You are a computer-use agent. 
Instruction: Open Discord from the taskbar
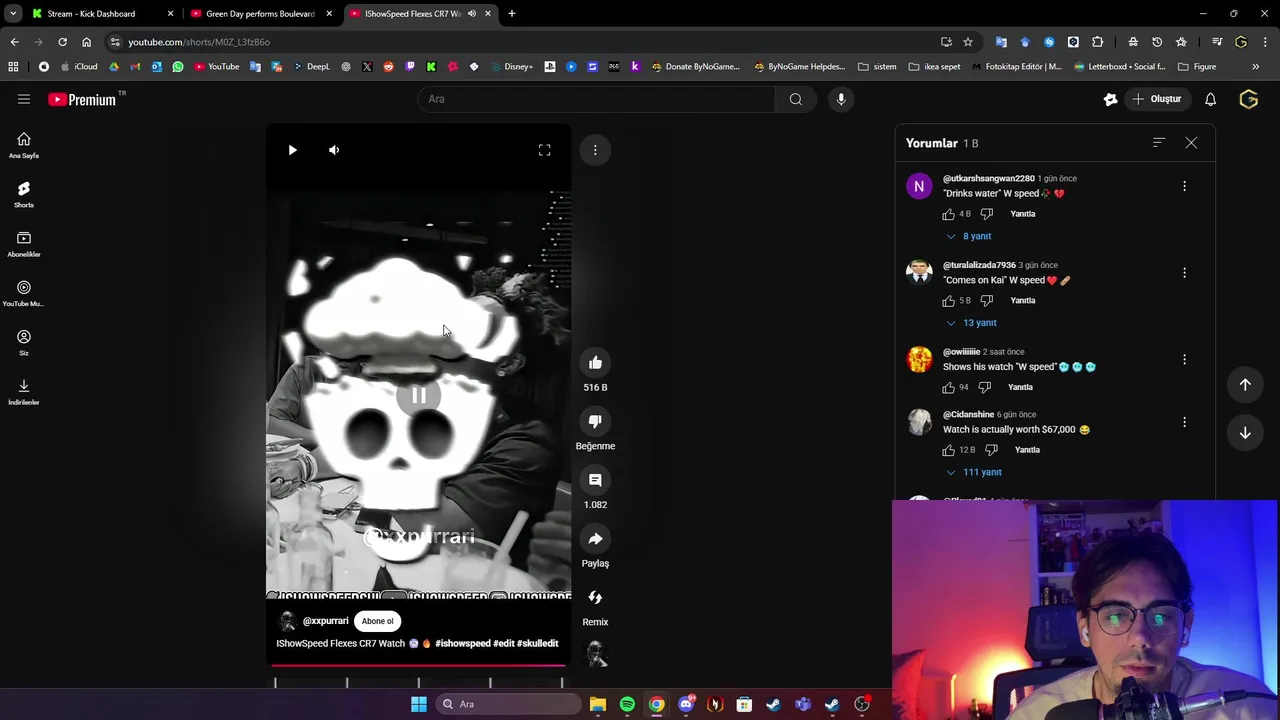pyautogui.click(x=686, y=704)
